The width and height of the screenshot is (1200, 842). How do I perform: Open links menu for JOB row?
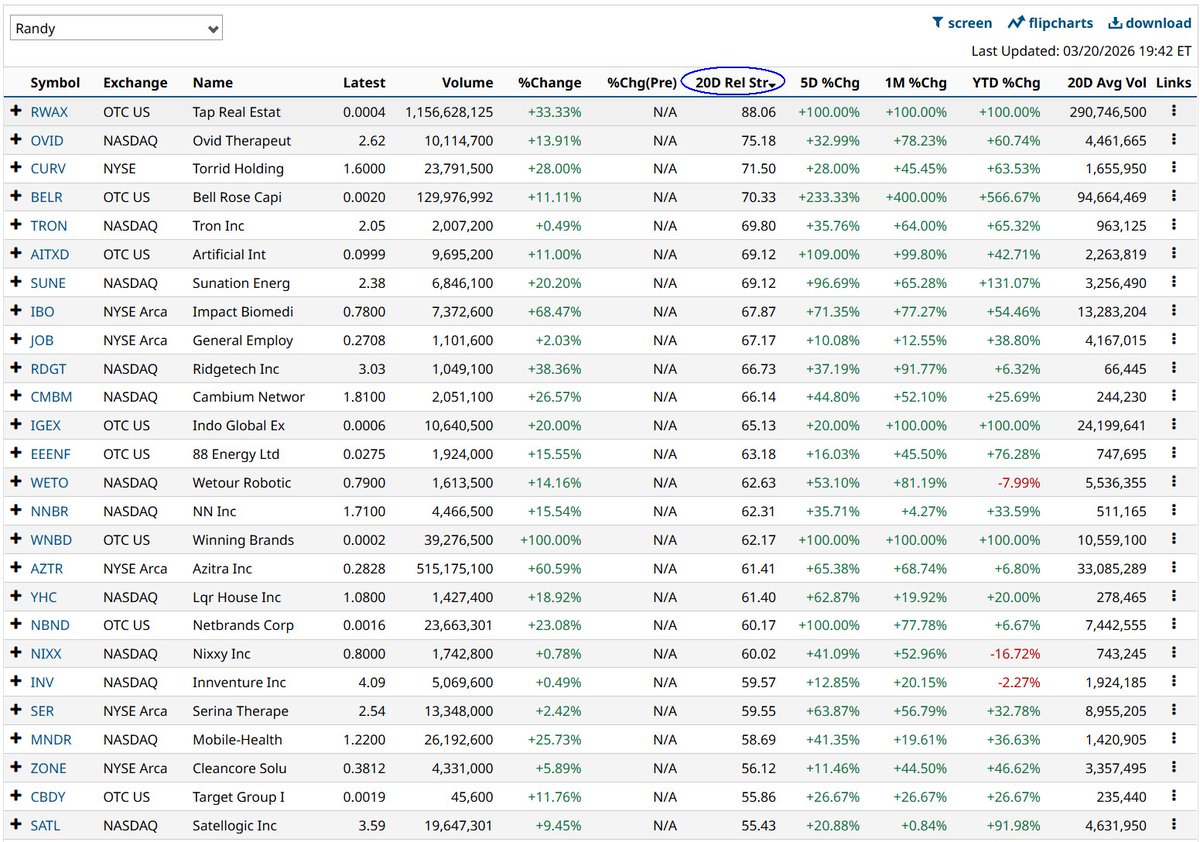(x=1173, y=340)
